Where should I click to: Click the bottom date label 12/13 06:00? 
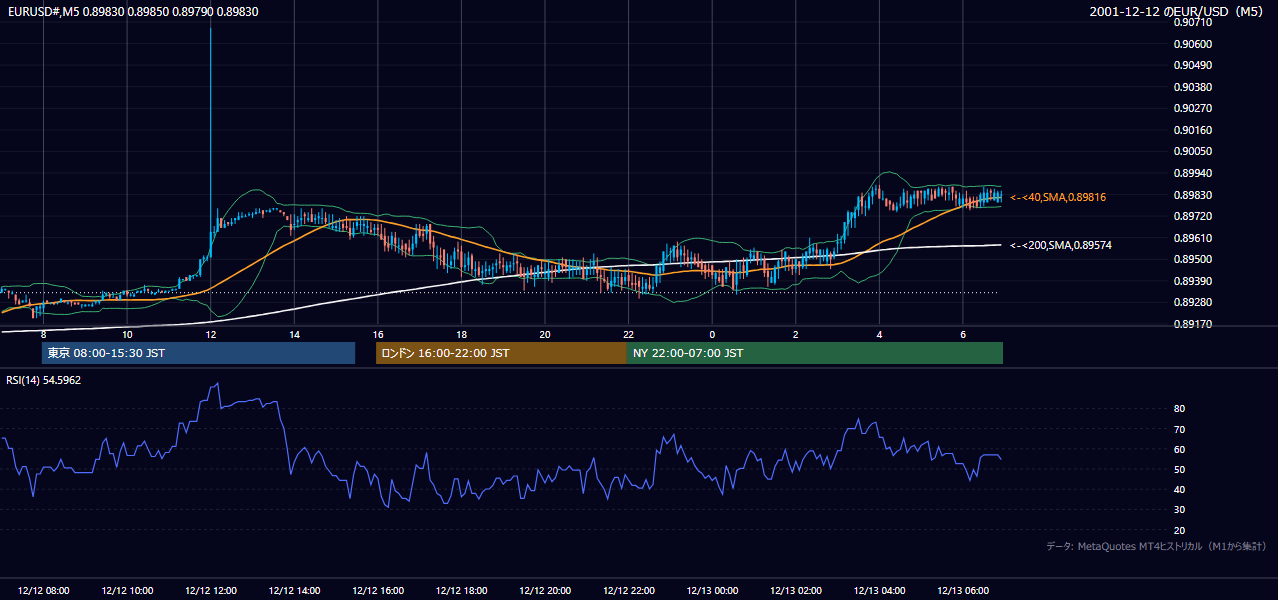coord(962,591)
